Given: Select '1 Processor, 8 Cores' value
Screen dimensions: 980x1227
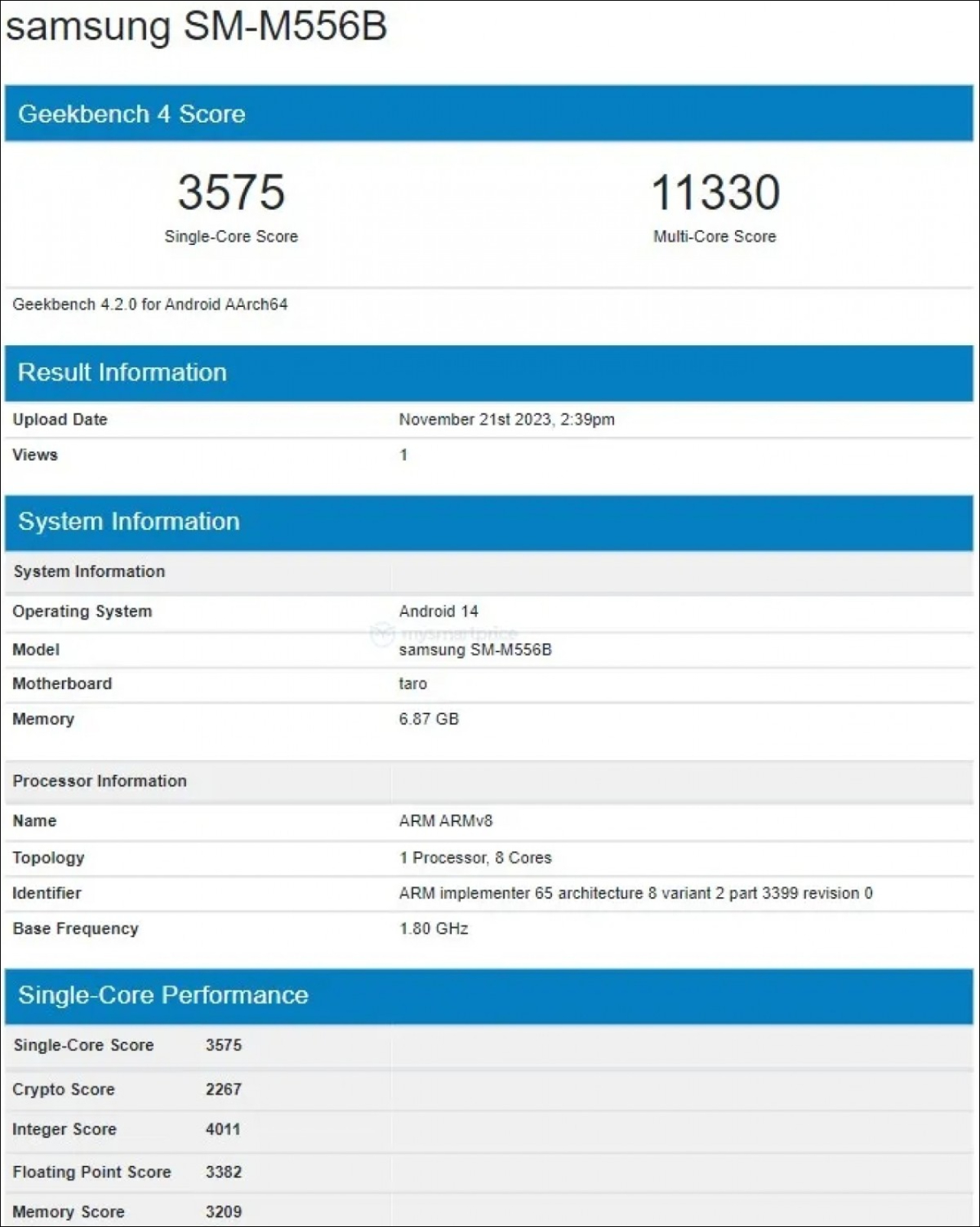Looking at the screenshot, I should coord(475,858).
